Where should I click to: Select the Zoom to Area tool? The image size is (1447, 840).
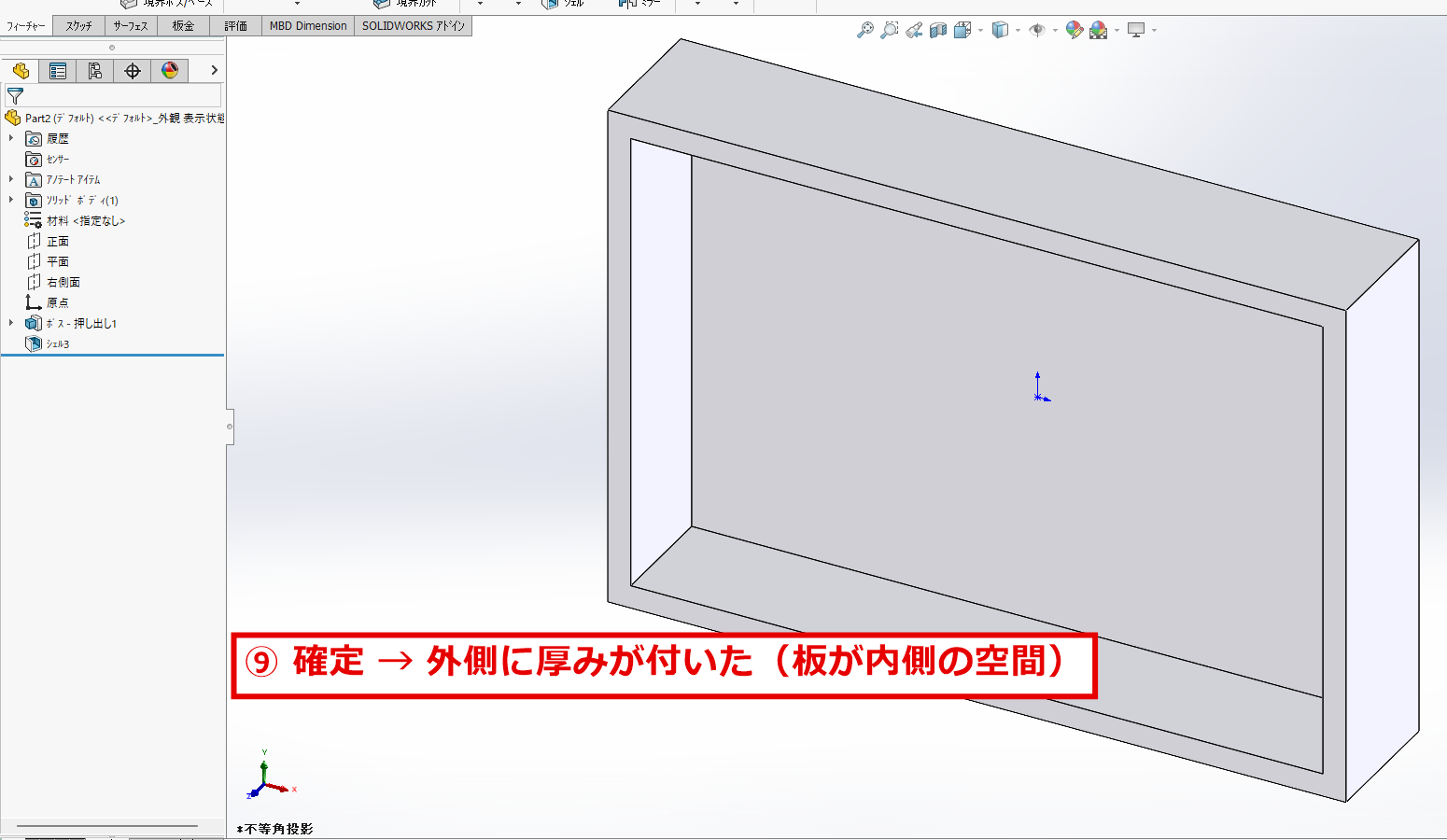[x=890, y=30]
